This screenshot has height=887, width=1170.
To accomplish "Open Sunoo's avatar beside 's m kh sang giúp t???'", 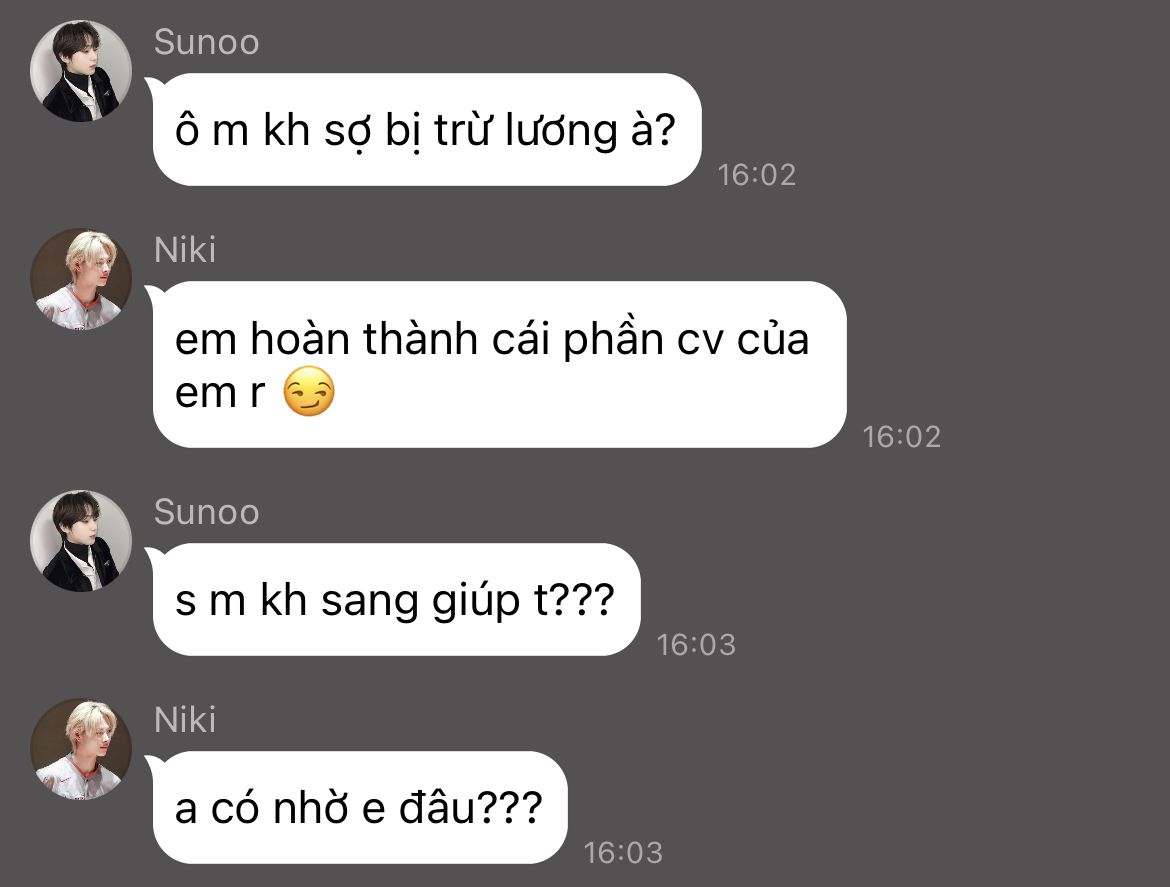I will pyautogui.click(x=81, y=541).
